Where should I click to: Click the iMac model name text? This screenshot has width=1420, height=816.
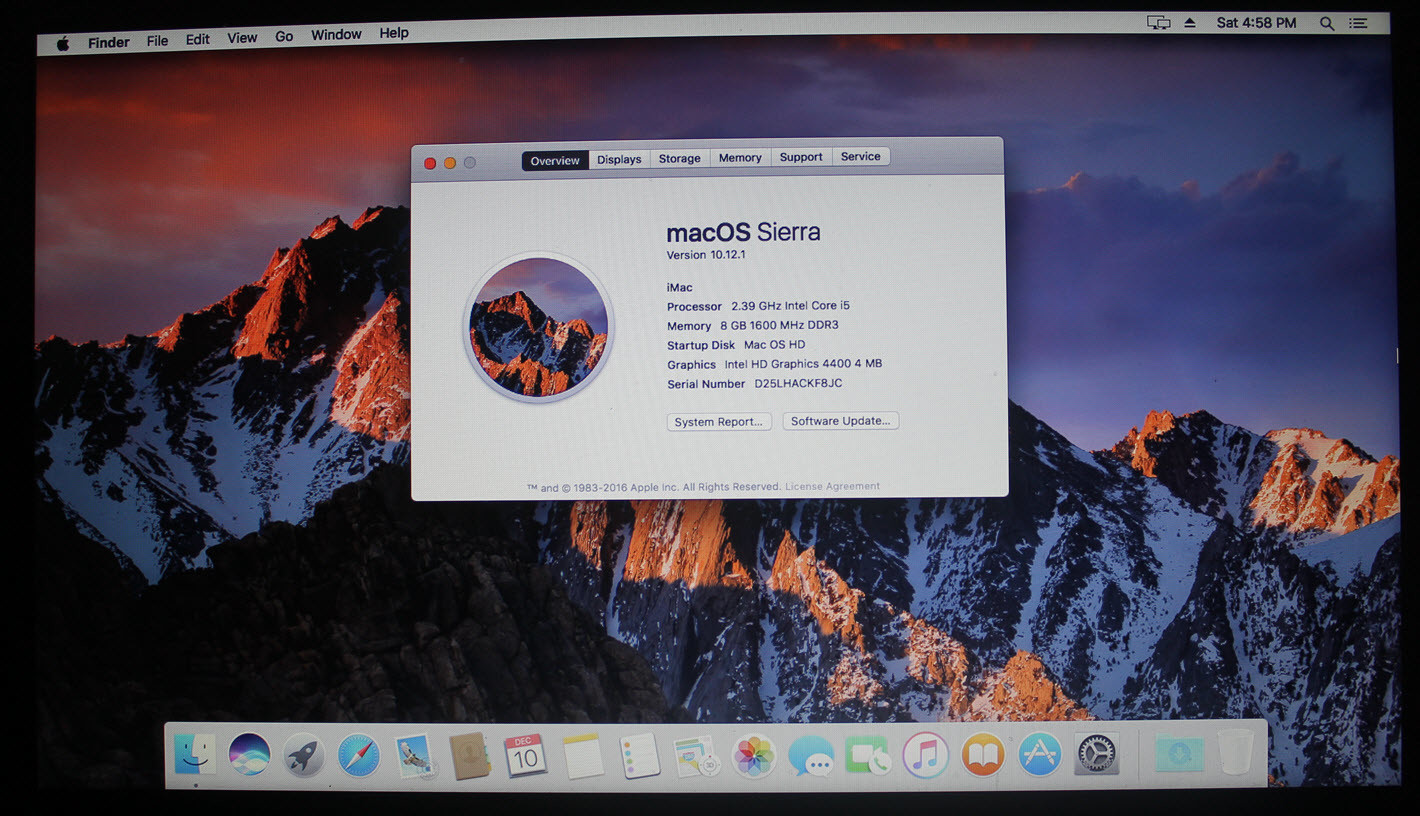(680, 288)
